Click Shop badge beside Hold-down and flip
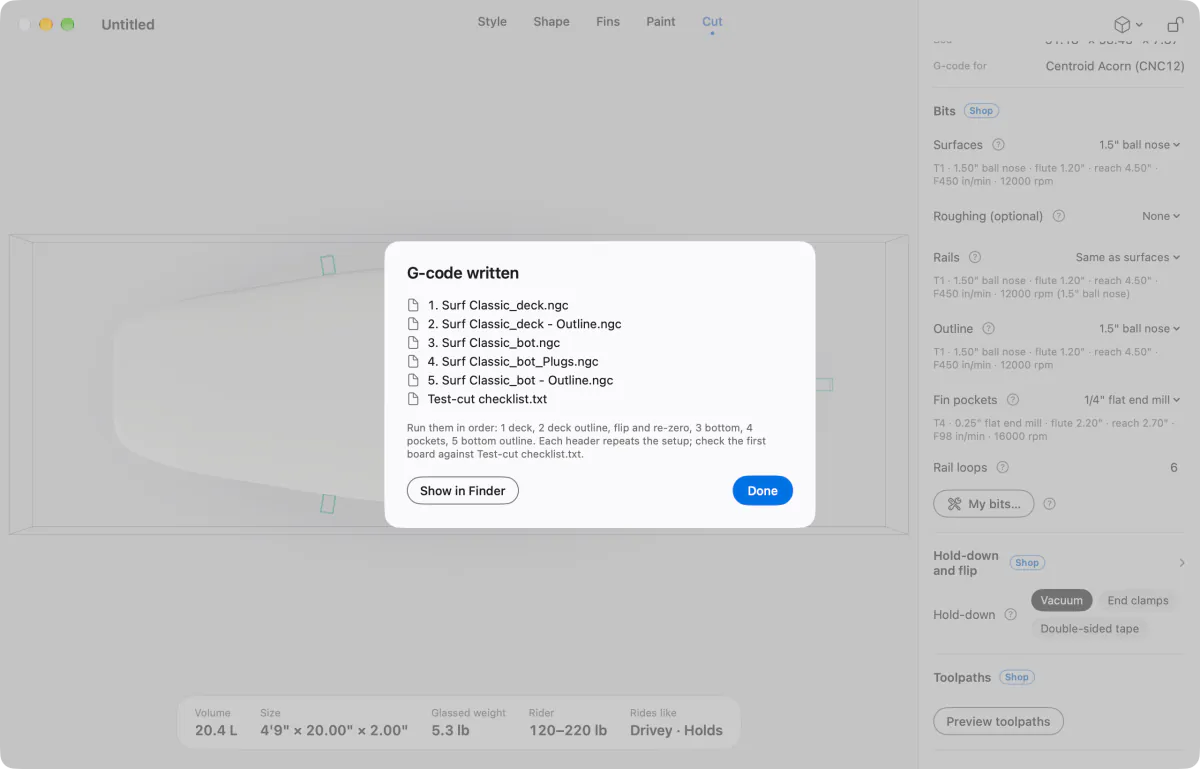1200x769 pixels. pyautogui.click(x=1027, y=563)
